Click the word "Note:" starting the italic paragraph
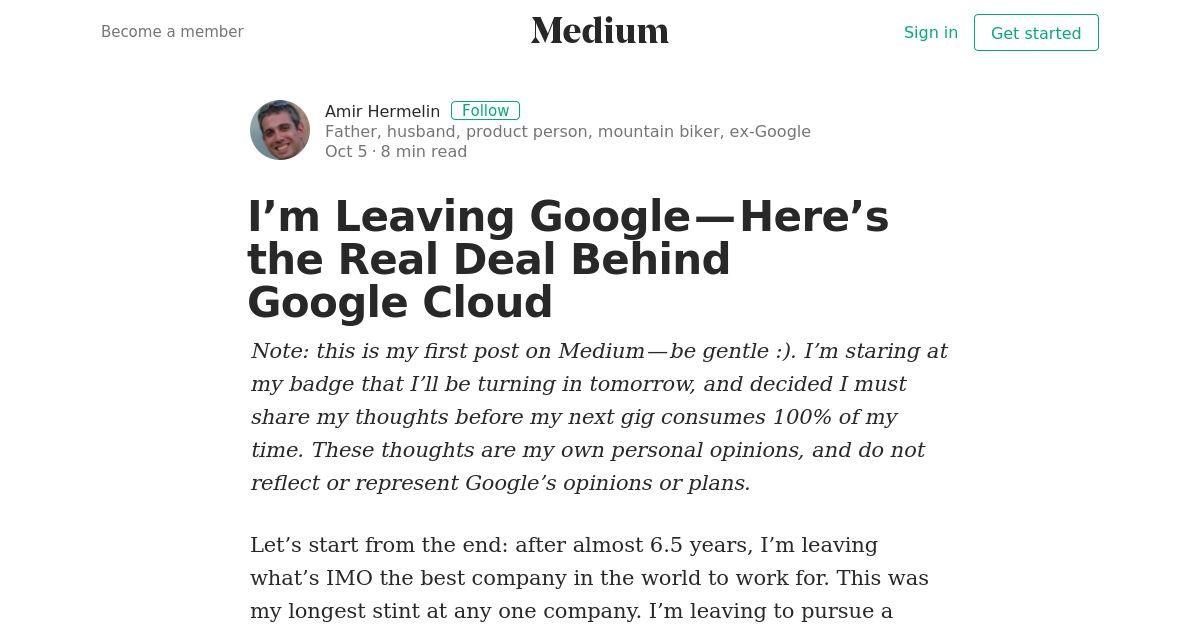Viewport: 1200px width, 630px height. [x=280, y=351]
